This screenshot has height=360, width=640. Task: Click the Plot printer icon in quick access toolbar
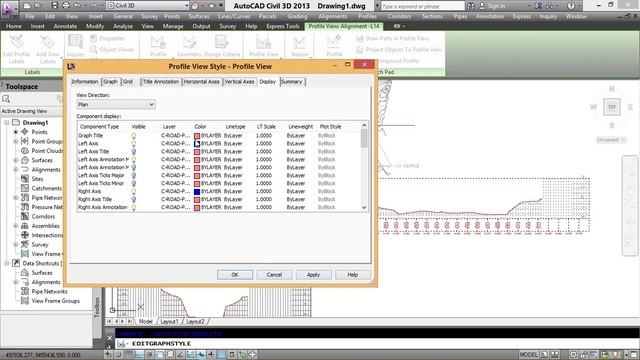click(66, 6)
